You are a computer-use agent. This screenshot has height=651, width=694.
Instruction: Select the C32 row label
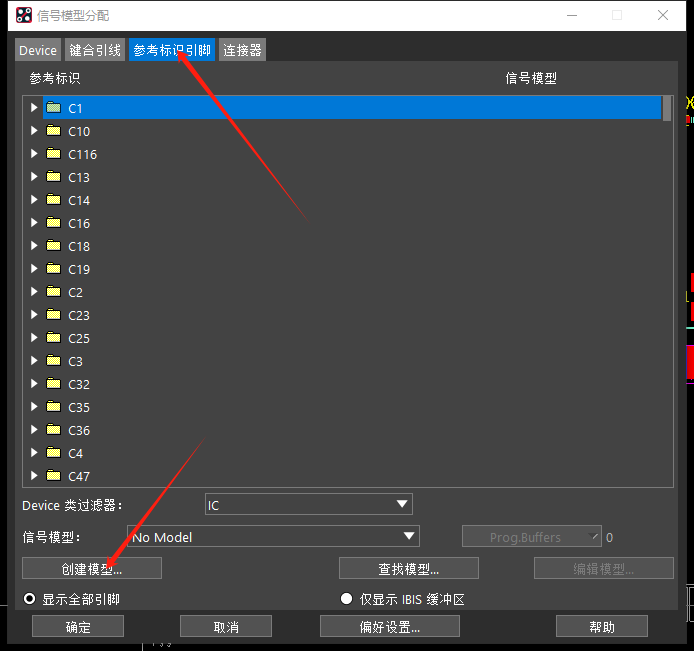click(x=79, y=385)
